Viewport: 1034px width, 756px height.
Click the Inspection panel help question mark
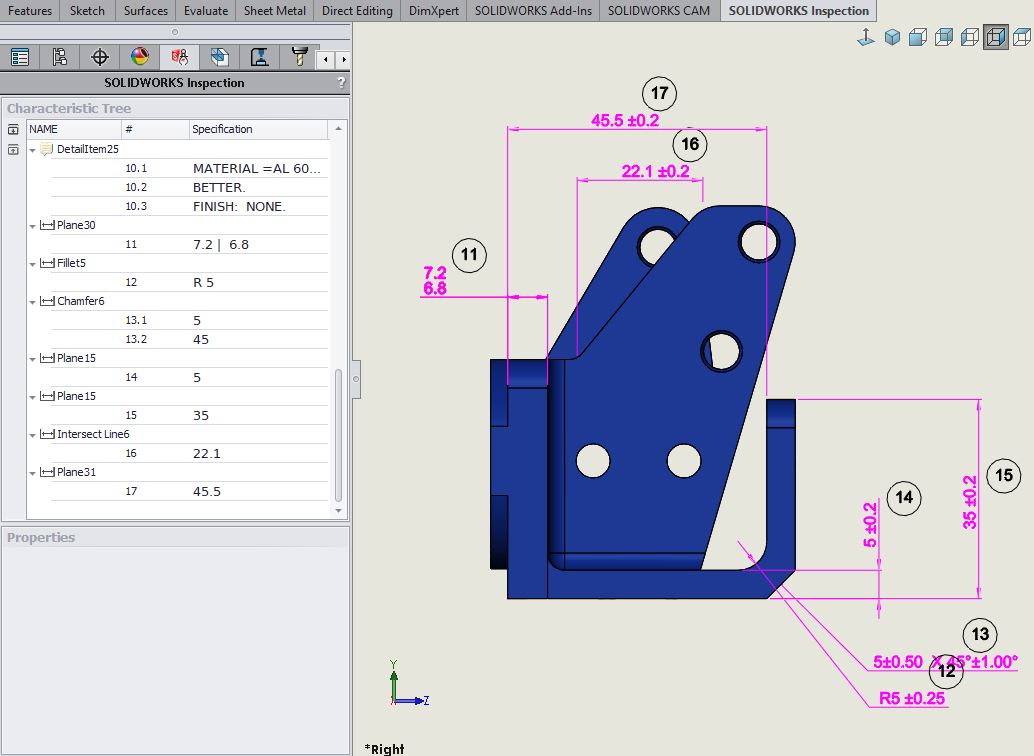pyautogui.click(x=341, y=82)
